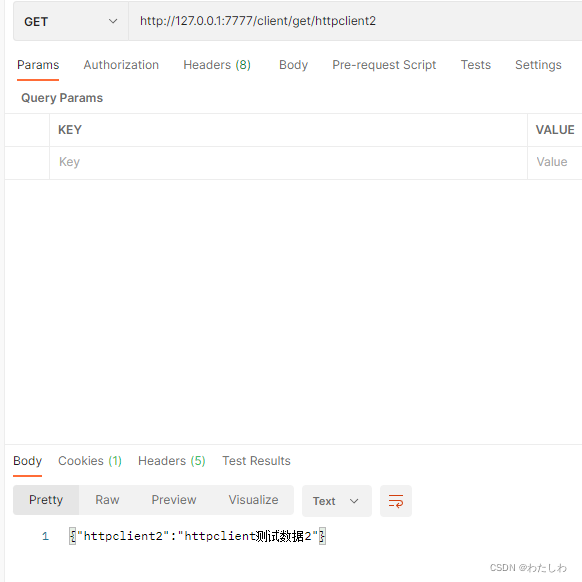Viewport: 582px width, 582px height.
Task: Select the Visualize view button
Action: (x=254, y=500)
